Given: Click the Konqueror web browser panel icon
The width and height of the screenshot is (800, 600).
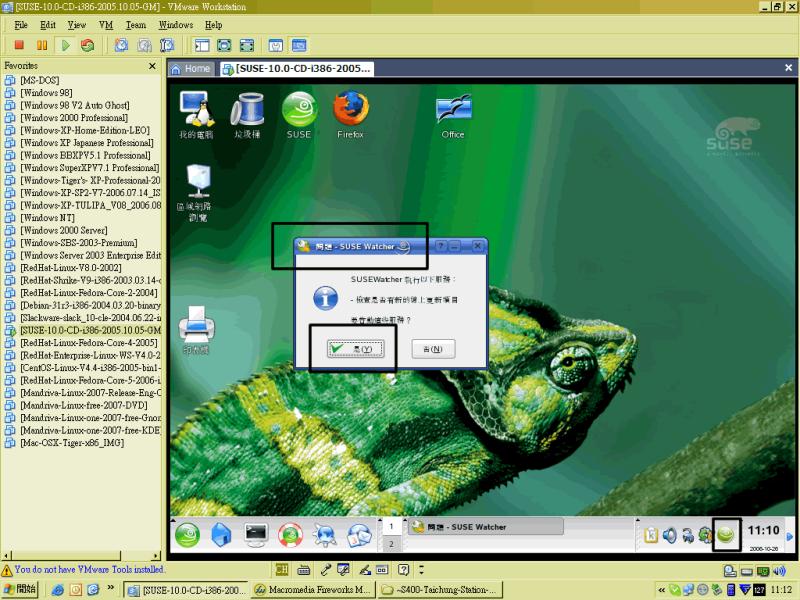Looking at the screenshot, I should [x=324, y=535].
